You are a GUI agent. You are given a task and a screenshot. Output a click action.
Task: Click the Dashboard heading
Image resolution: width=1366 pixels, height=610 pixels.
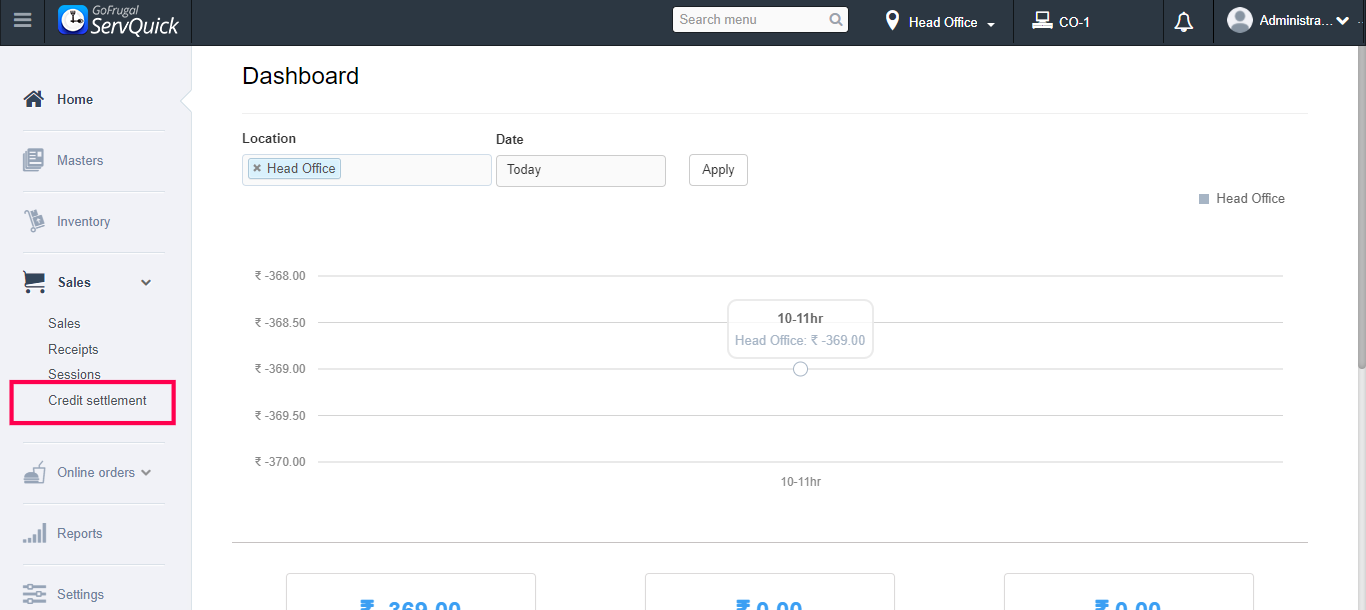click(300, 76)
